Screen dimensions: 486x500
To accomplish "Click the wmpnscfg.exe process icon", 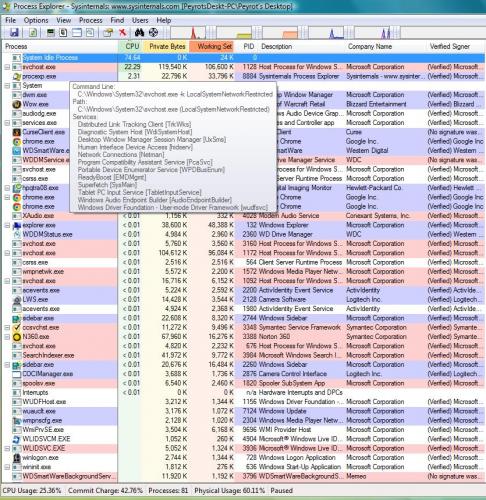I will click(17, 420).
